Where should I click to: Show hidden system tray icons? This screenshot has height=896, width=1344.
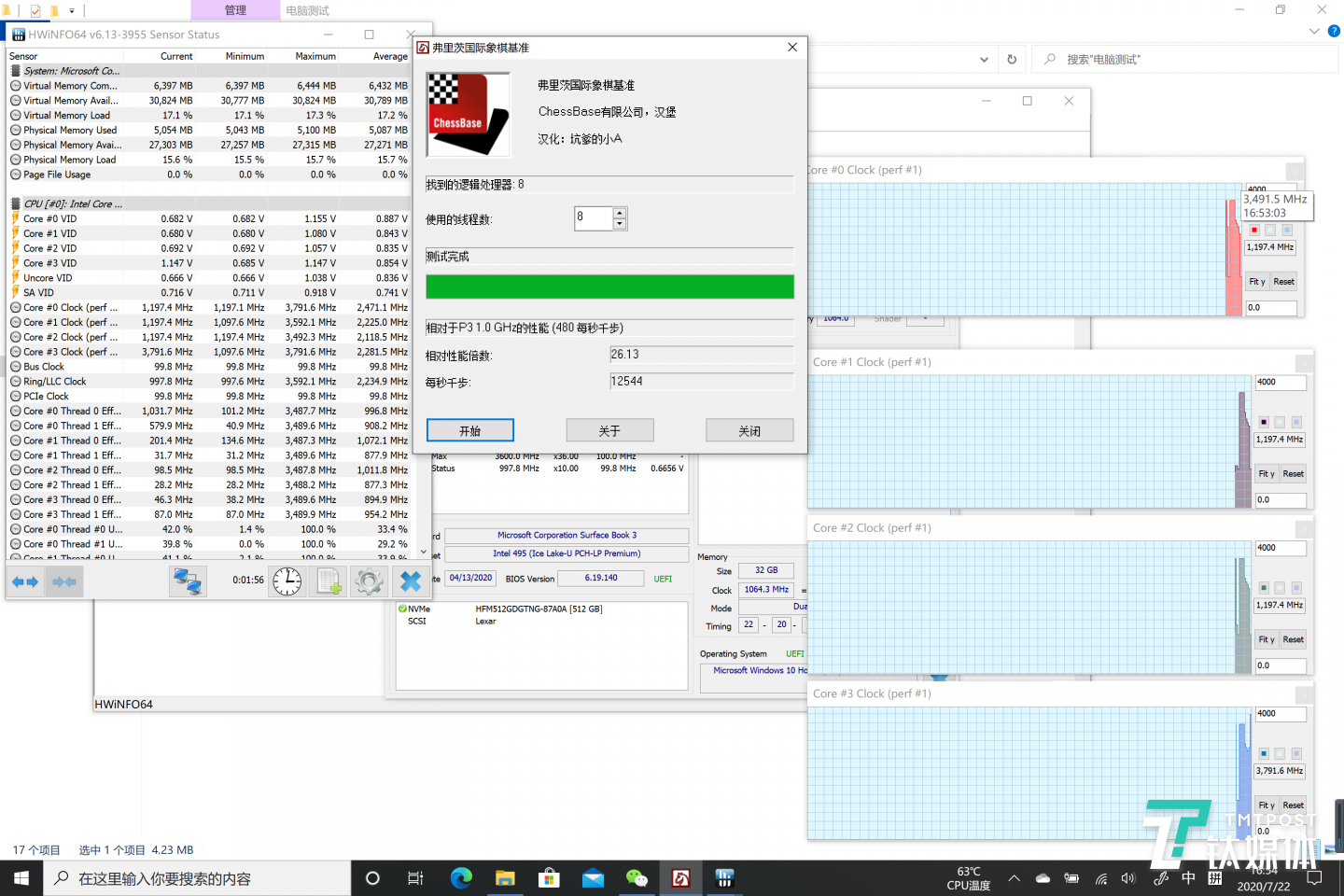1015,878
